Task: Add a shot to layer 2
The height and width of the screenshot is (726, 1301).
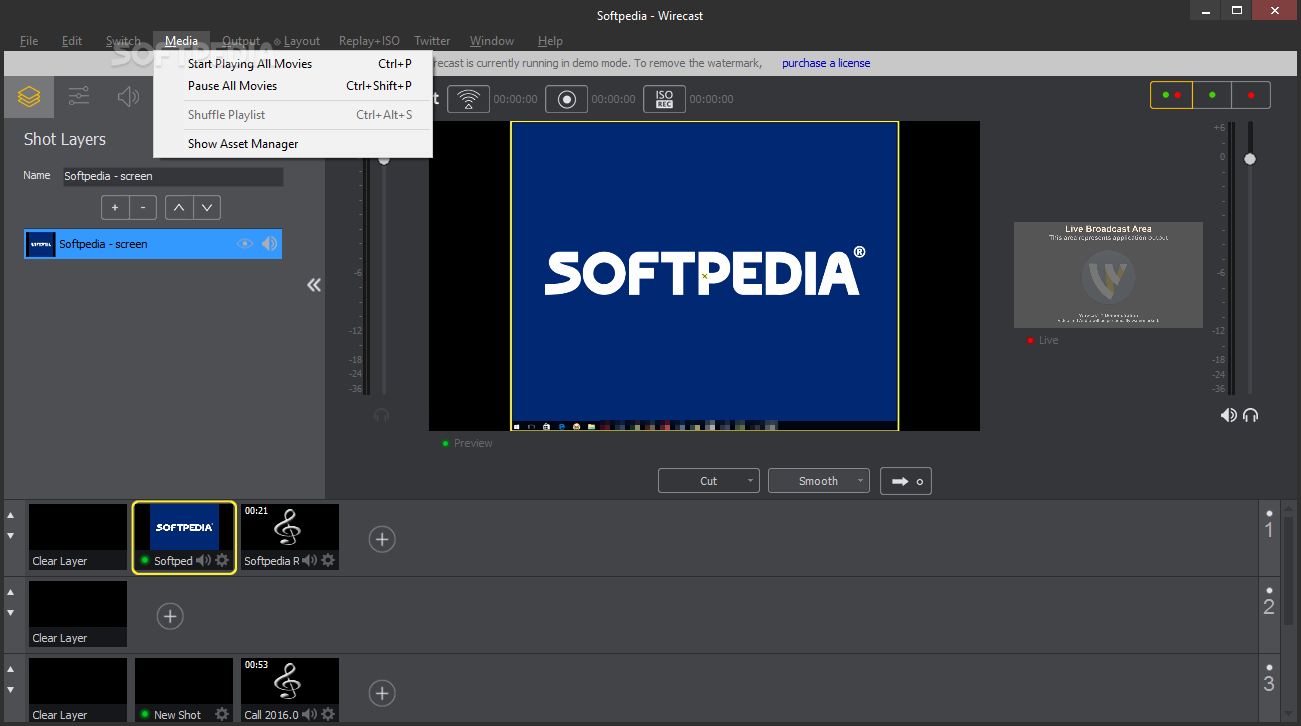Action: tap(170, 616)
